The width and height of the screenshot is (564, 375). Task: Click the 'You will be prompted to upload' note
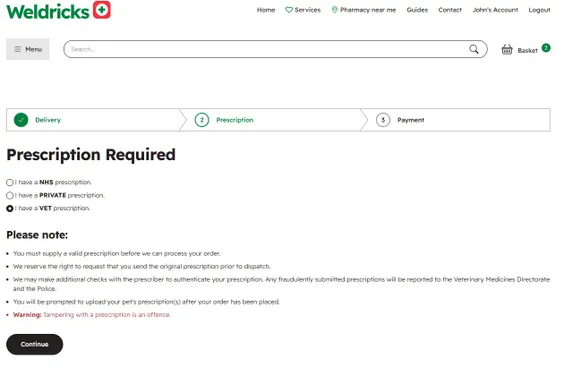click(146, 302)
